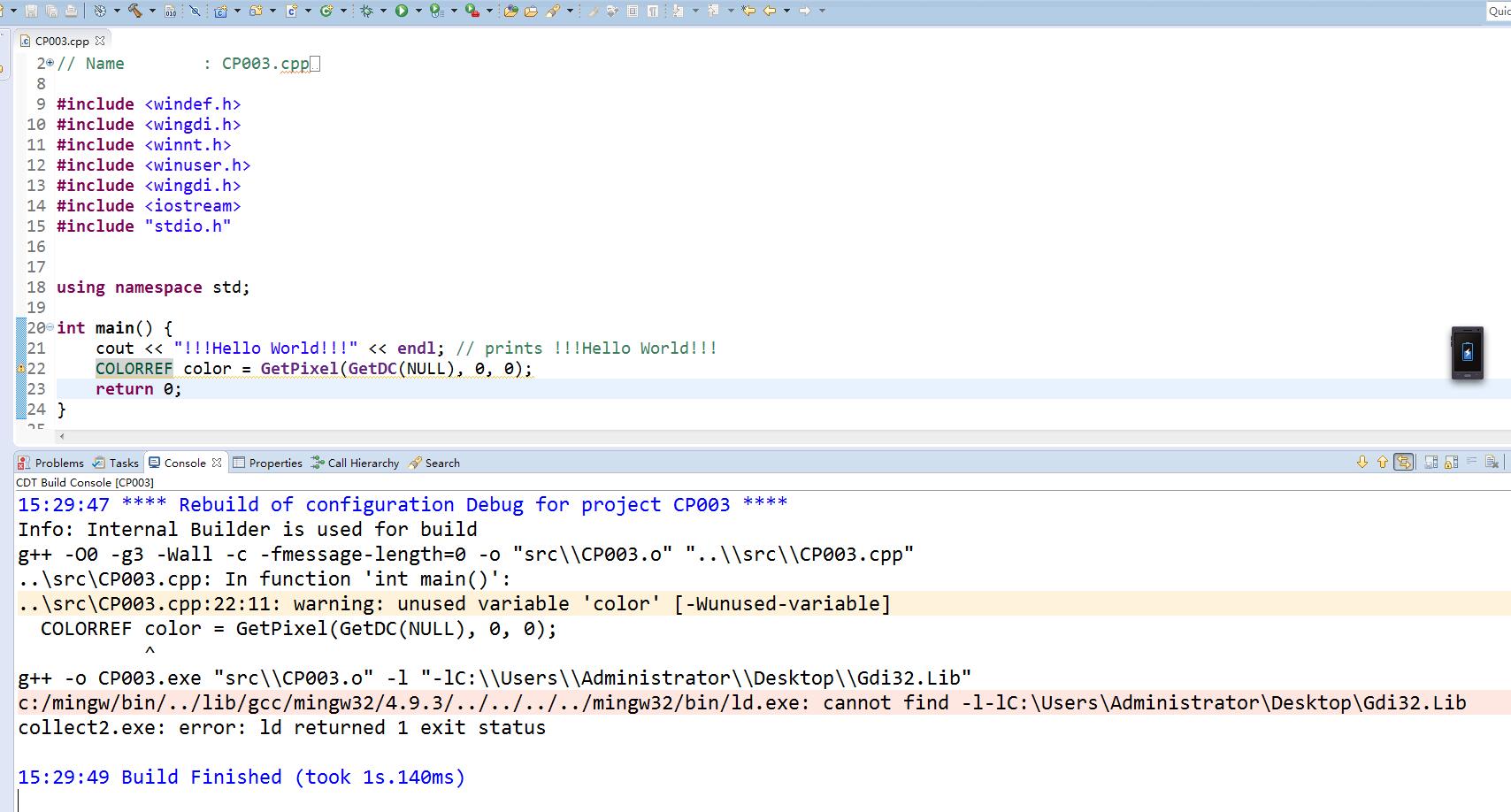Viewport: 1511px width, 812px height.
Task: Click the binary 010 toolbar icon
Action: (x=170, y=11)
